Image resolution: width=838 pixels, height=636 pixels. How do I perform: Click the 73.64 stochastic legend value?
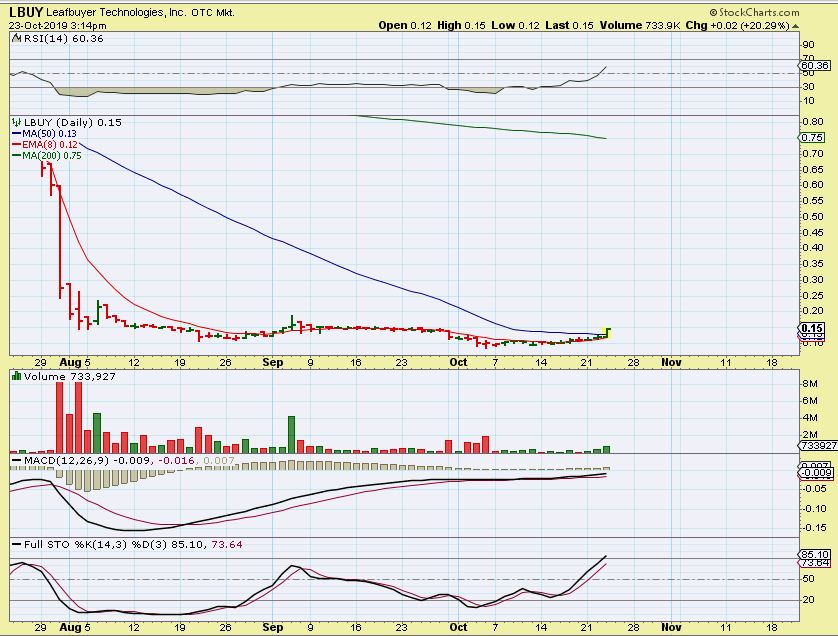pyautogui.click(x=227, y=545)
